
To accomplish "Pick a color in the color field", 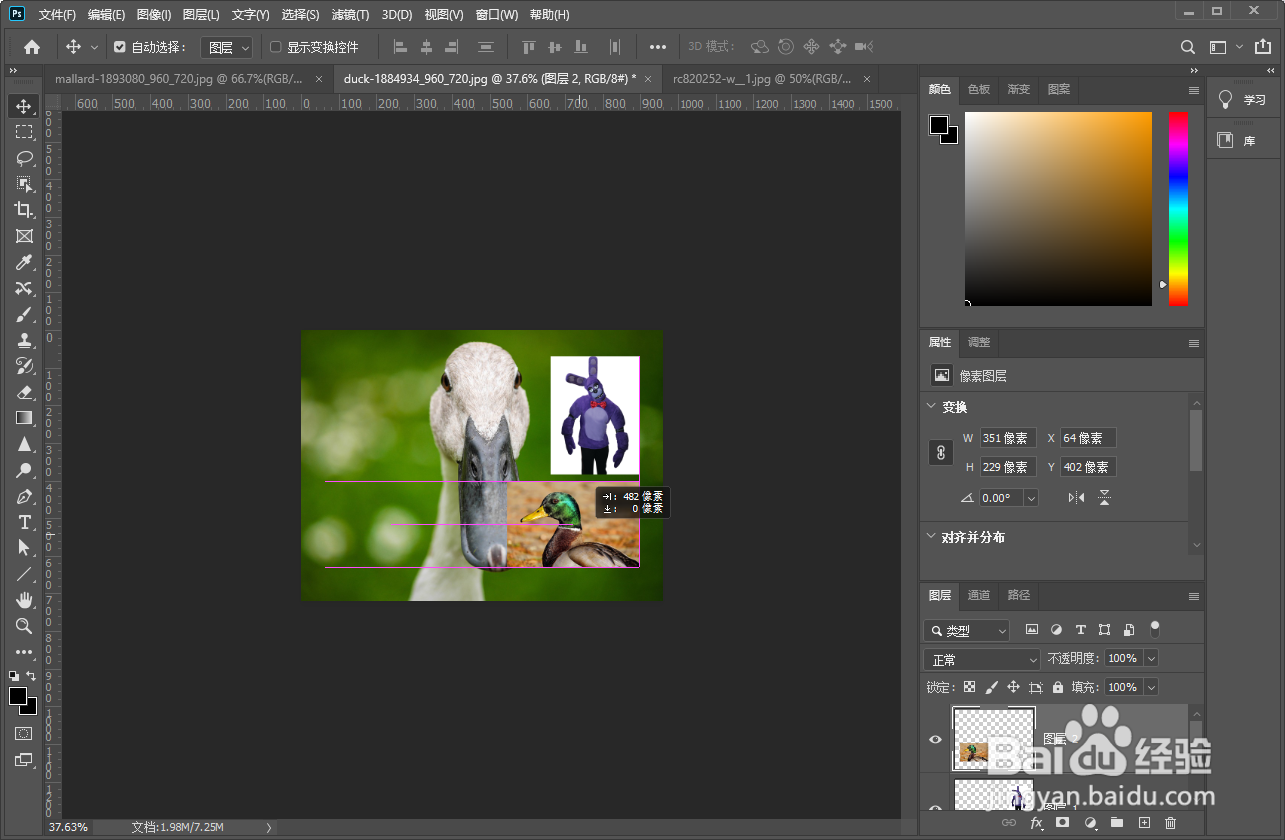I will tap(1058, 208).
